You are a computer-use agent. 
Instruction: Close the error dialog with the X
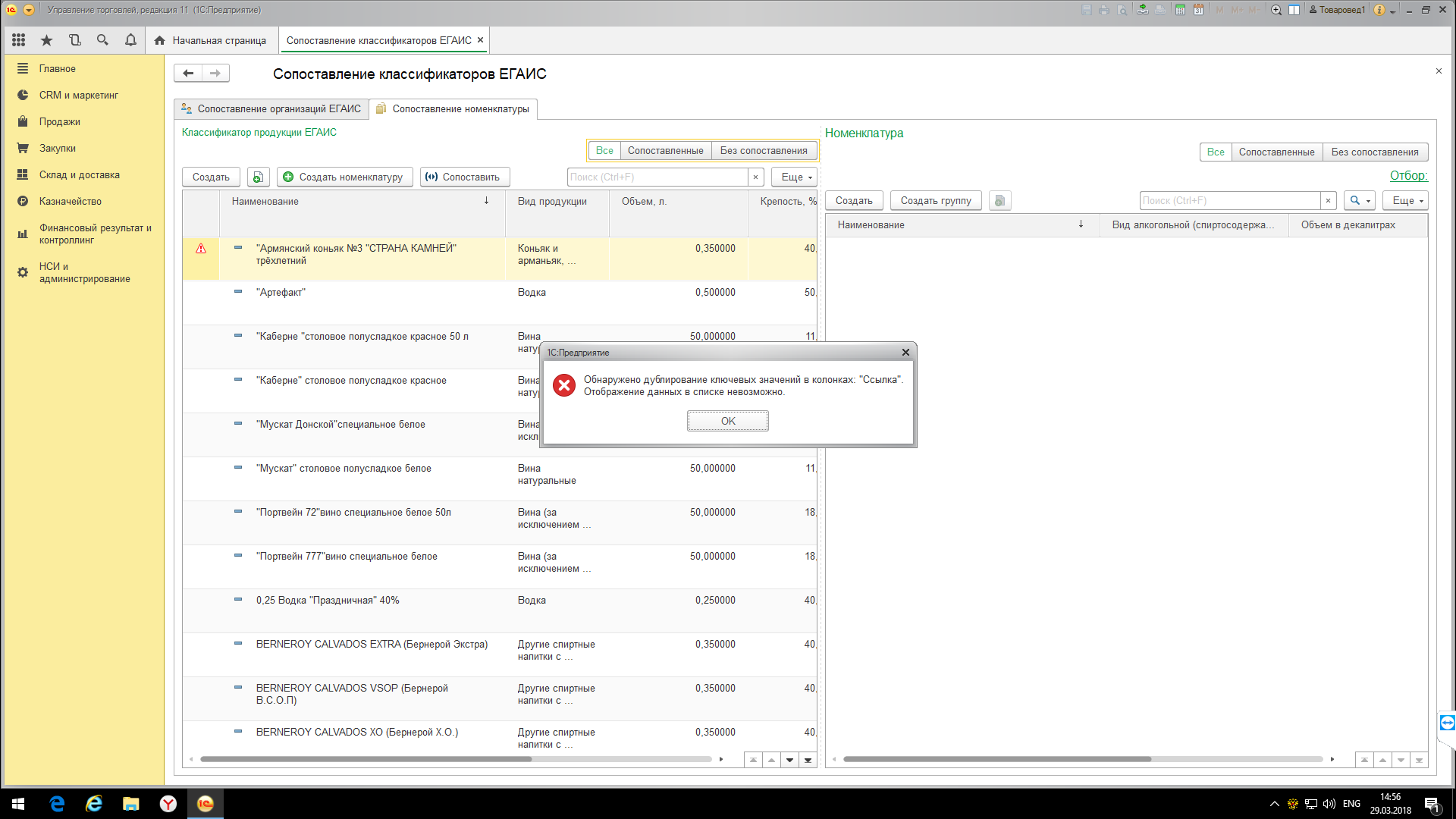(x=905, y=353)
